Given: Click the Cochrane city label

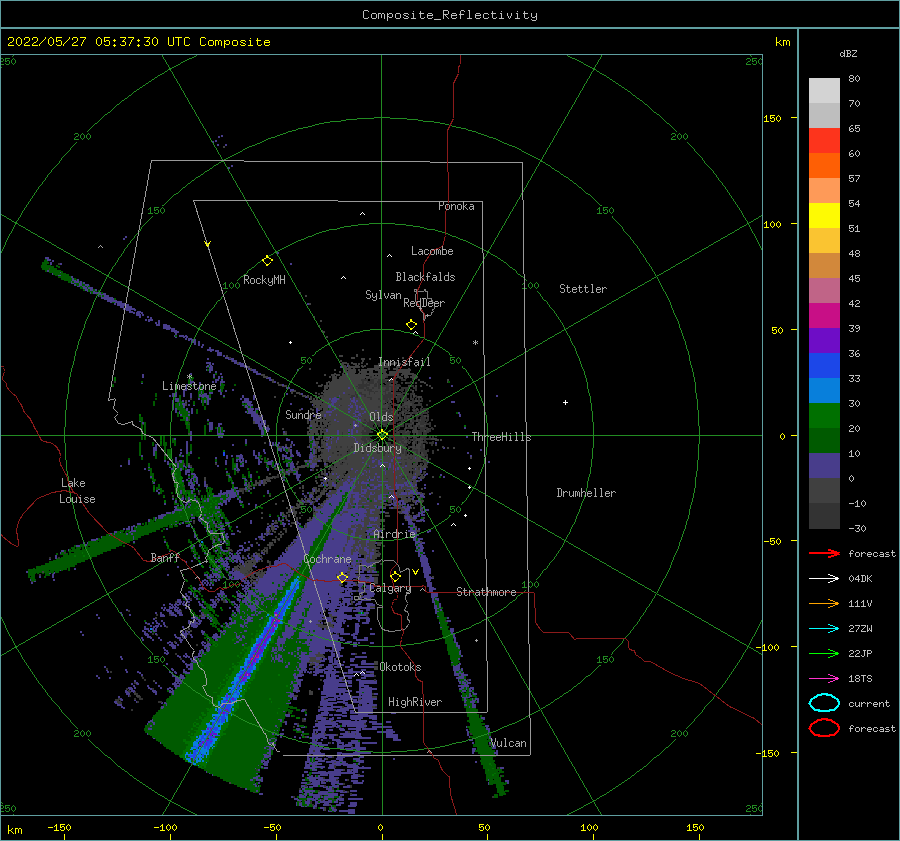Looking at the screenshot, I should tap(327, 559).
